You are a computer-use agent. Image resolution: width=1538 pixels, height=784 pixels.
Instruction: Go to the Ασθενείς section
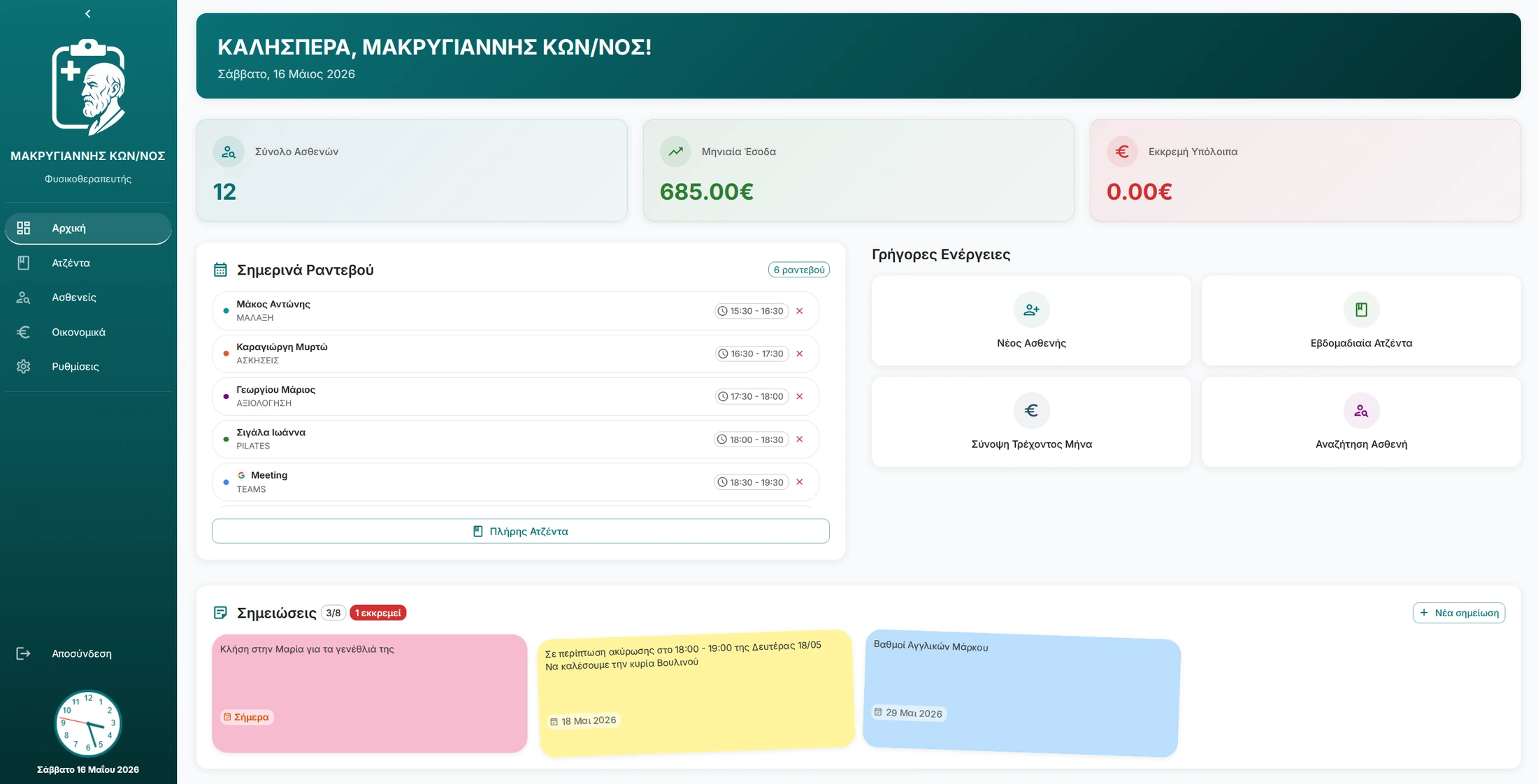88,297
